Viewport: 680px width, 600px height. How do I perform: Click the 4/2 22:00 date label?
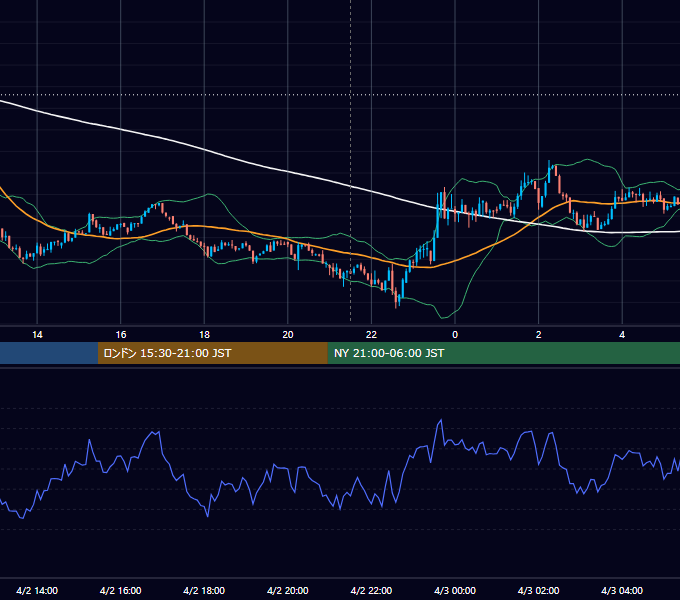(x=371, y=590)
